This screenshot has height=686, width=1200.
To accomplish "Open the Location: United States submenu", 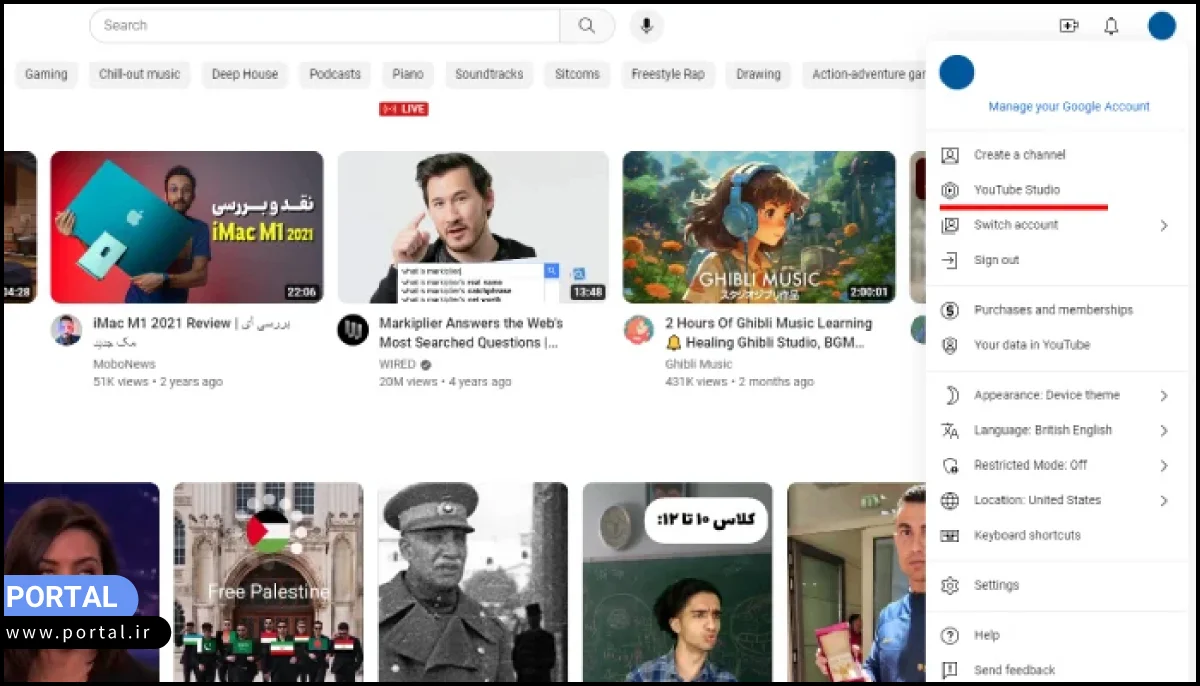I will [1037, 500].
